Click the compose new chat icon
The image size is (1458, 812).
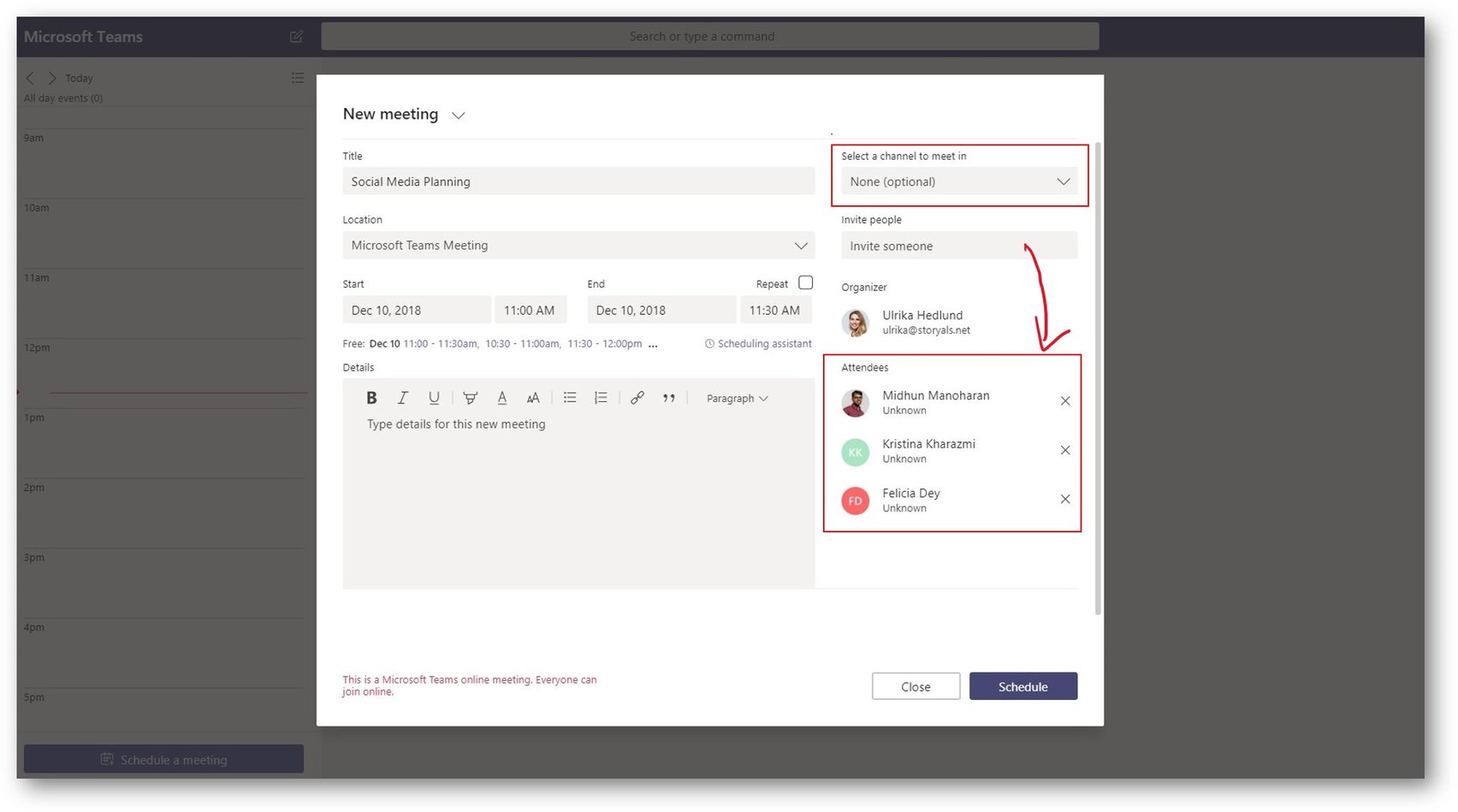[297, 37]
